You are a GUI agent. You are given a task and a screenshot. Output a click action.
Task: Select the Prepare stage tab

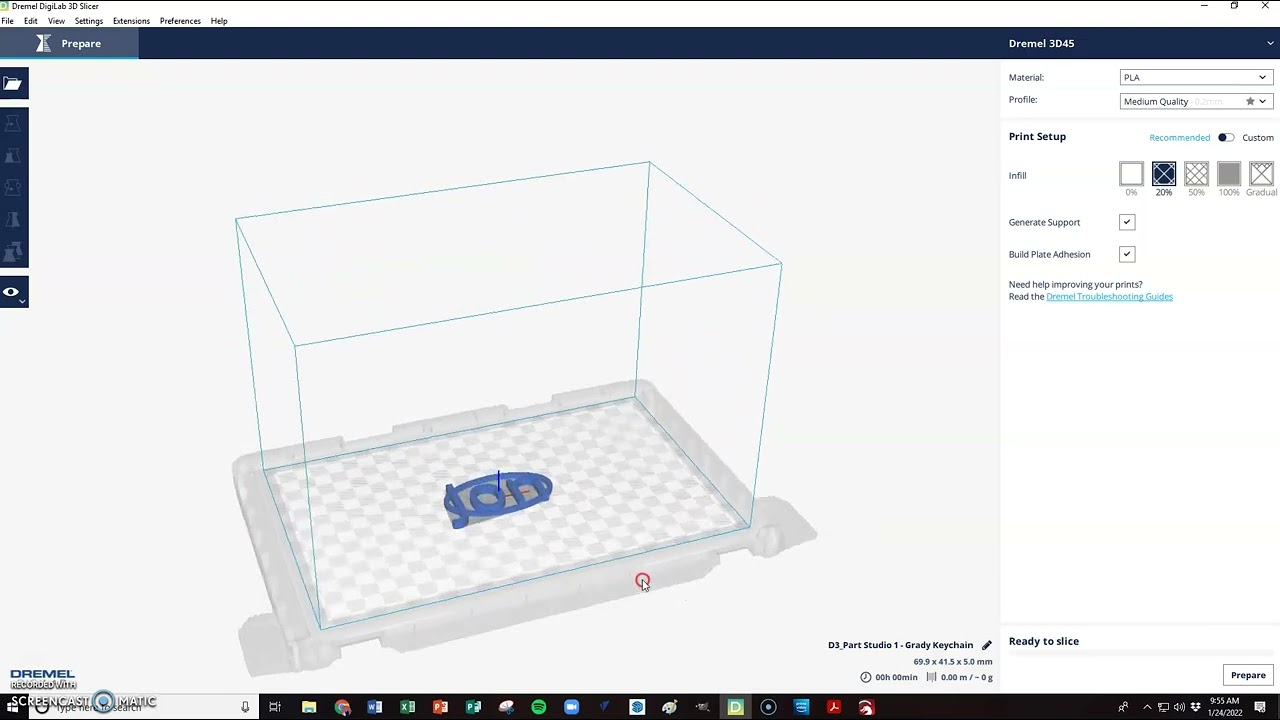(69, 43)
